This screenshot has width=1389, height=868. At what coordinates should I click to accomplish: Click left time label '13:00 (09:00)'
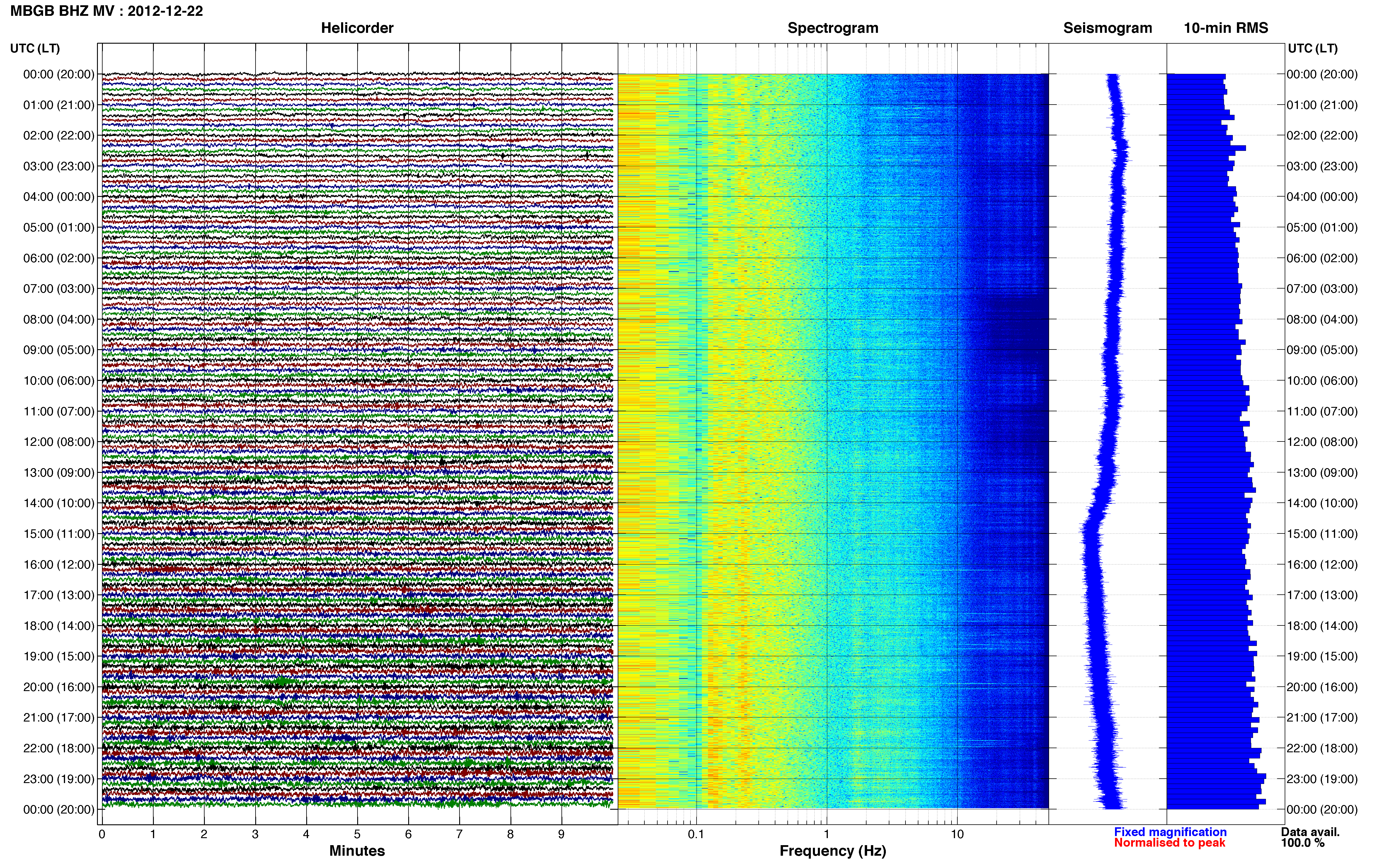[59, 473]
